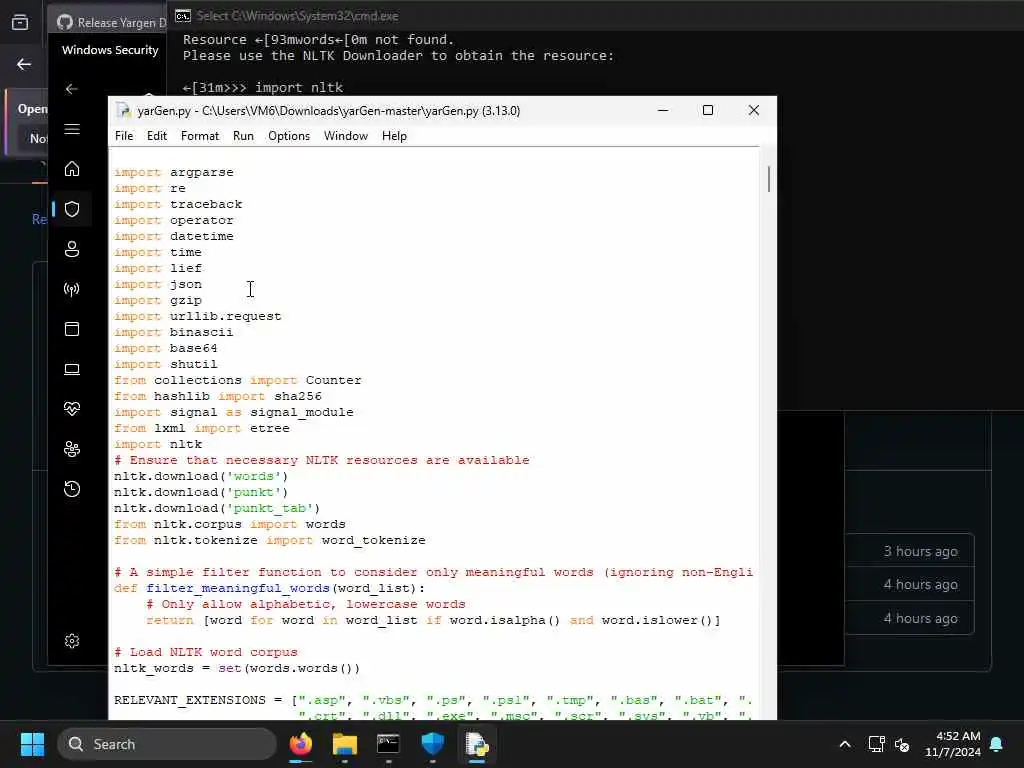The width and height of the screenshot is (1024, 768).
Task: Open Windows Security settings gear
Action: coord(72,641)
